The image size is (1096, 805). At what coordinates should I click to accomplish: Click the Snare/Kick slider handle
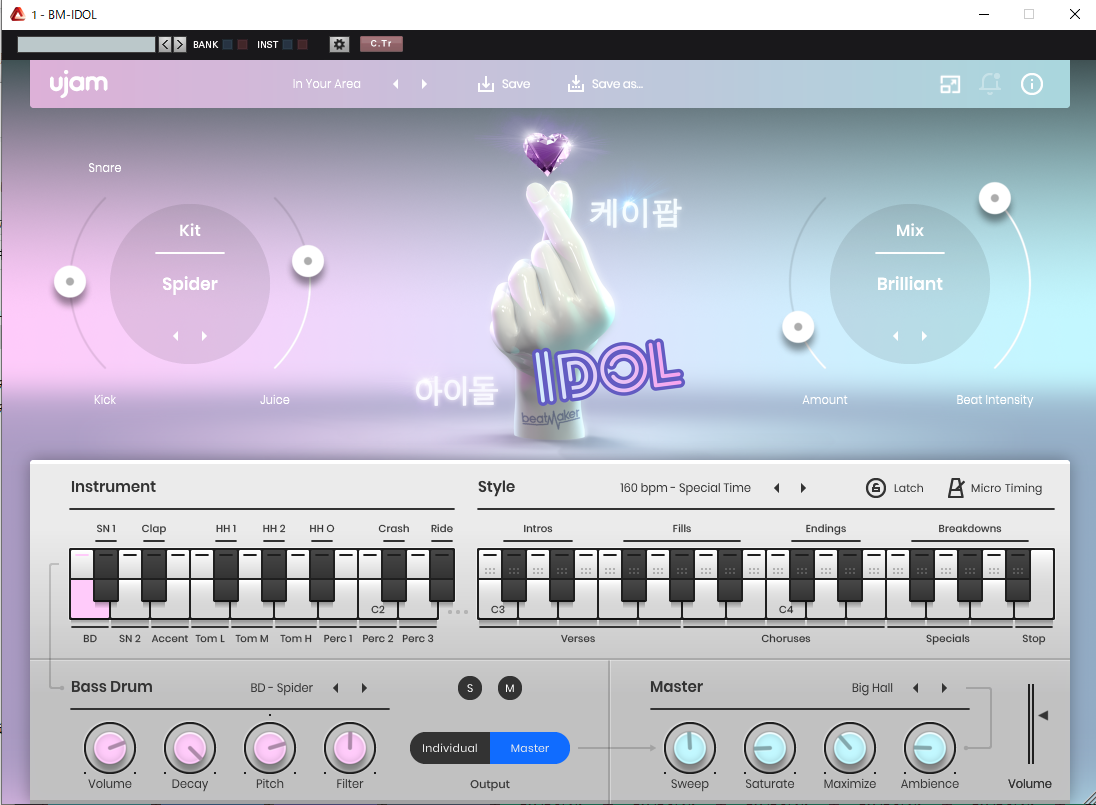coord(70,282)
